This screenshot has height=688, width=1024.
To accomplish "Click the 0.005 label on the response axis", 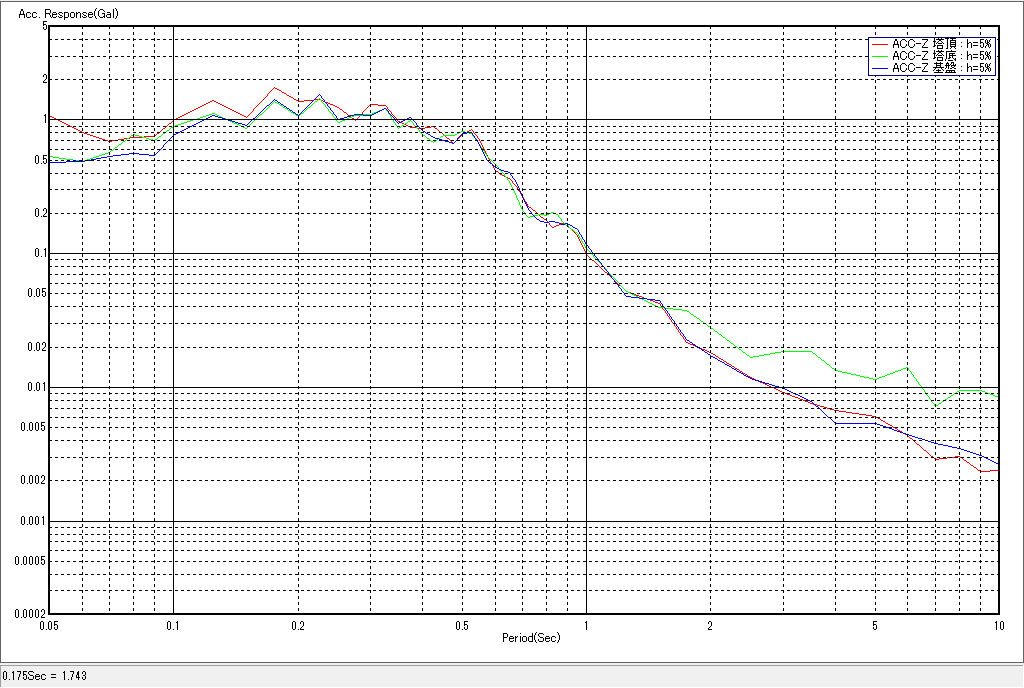I will [32, 427].
